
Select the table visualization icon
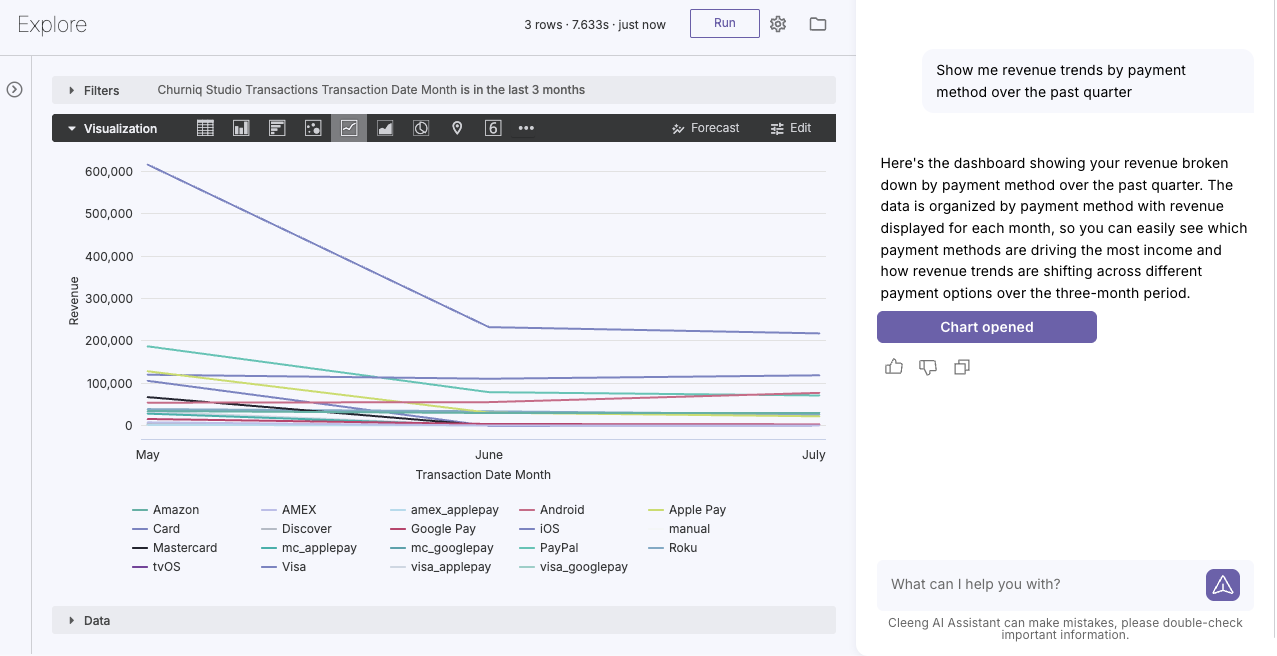(205, 128)
